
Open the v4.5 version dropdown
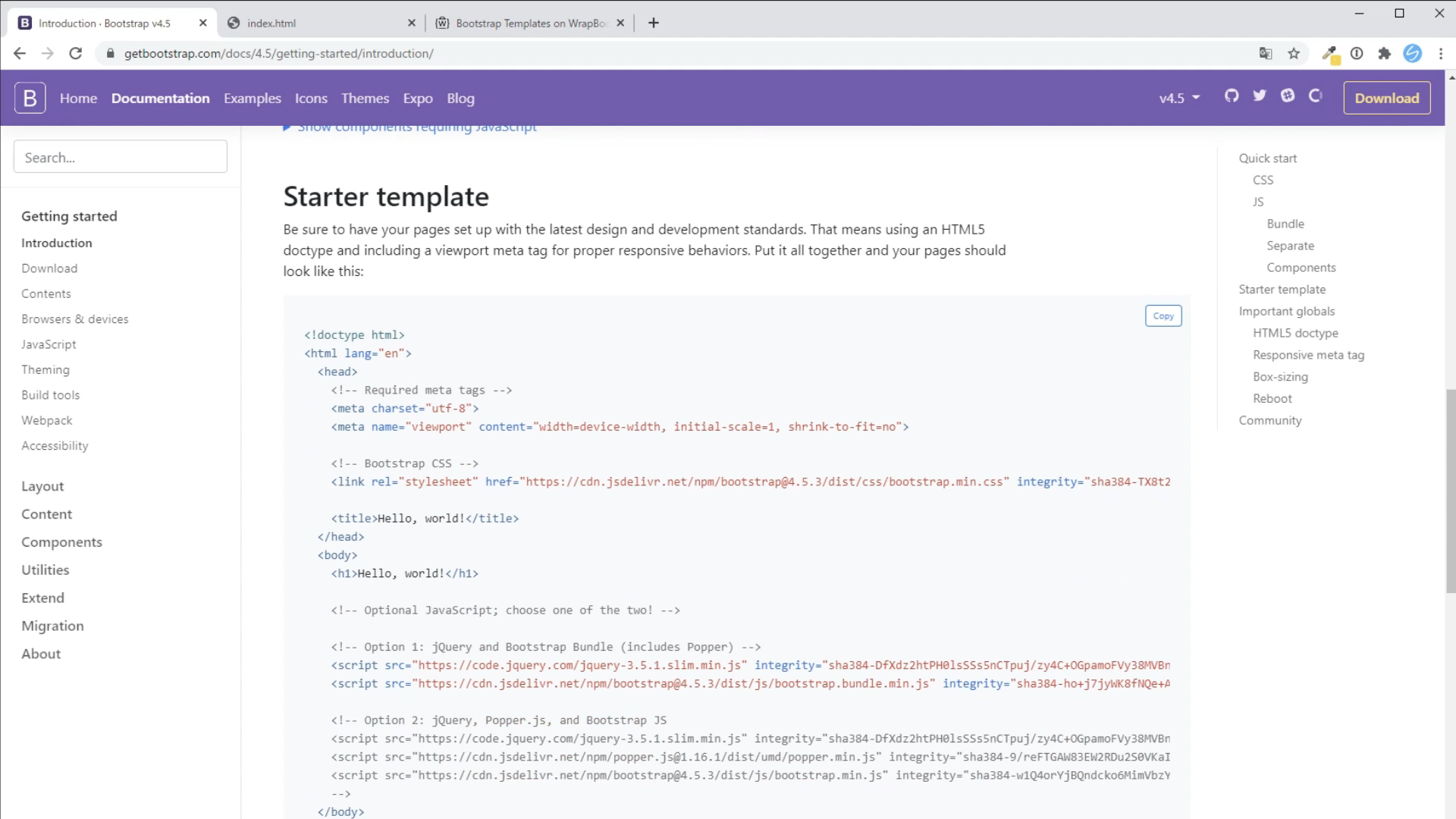coord(1179,98)
